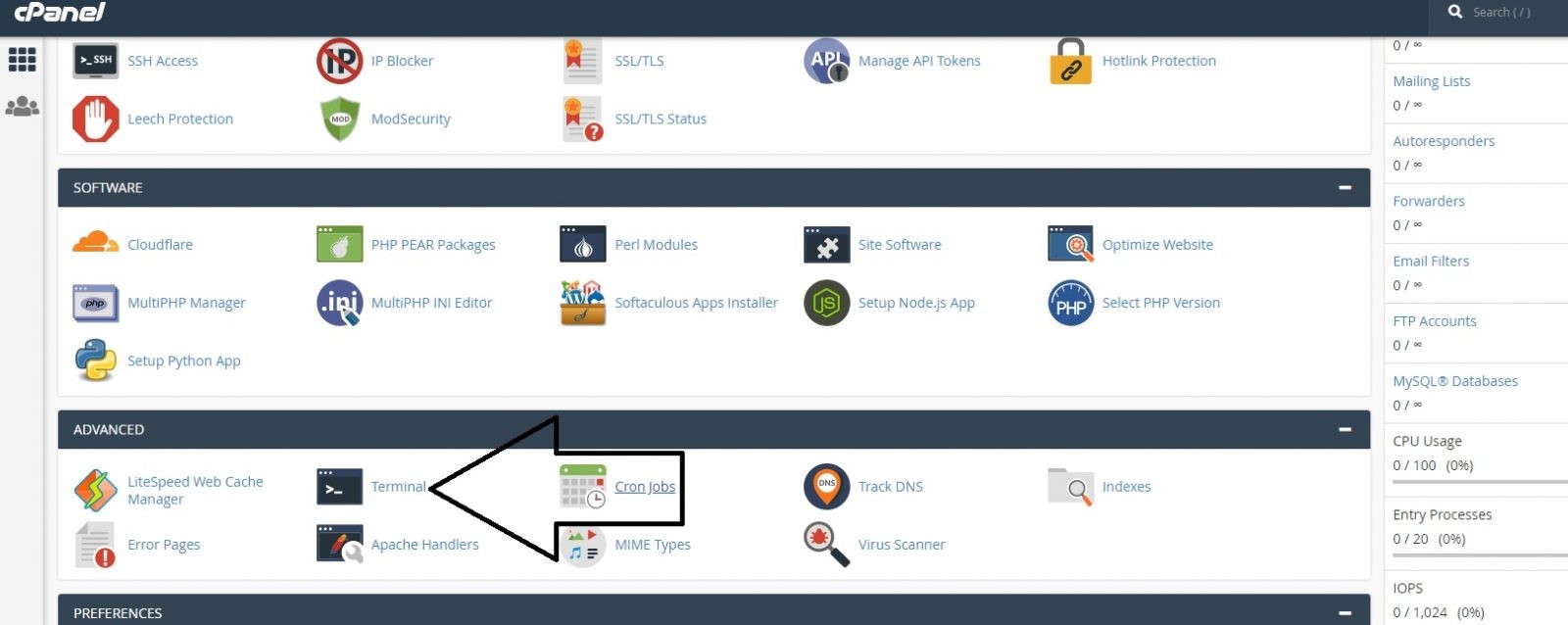Image resolution: width=1568 pixels, height=625 pixels.
Task: Open the Terminal link
Action: (399, 487)
